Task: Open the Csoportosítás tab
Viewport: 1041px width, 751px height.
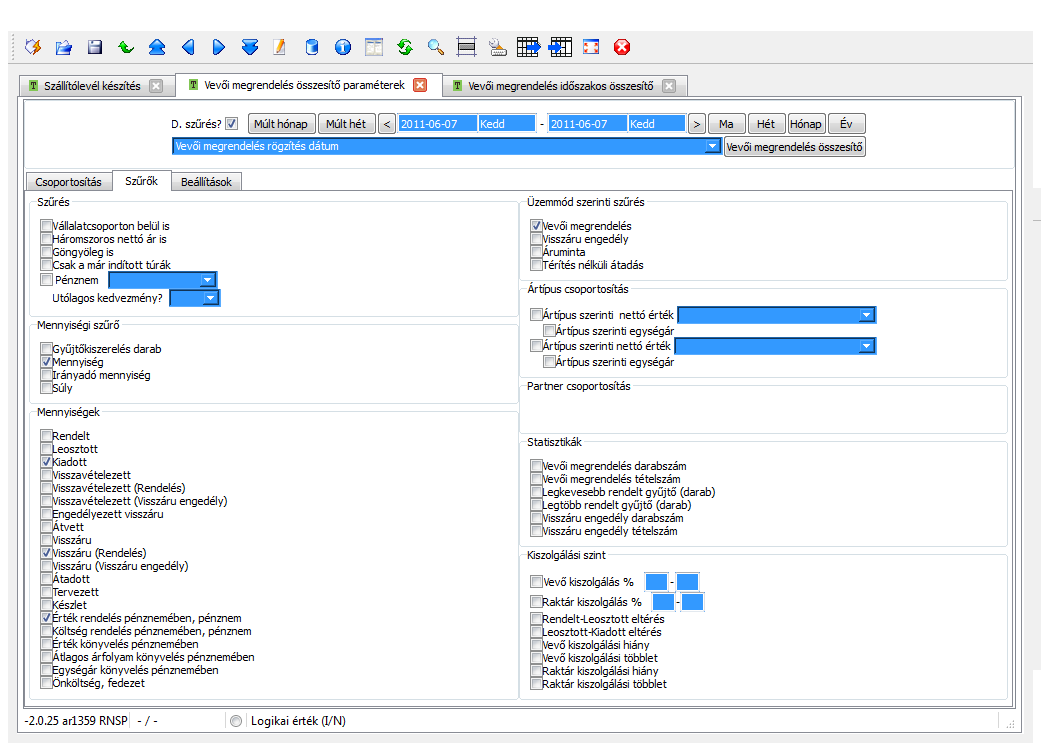Action: [x=68, y=182]
